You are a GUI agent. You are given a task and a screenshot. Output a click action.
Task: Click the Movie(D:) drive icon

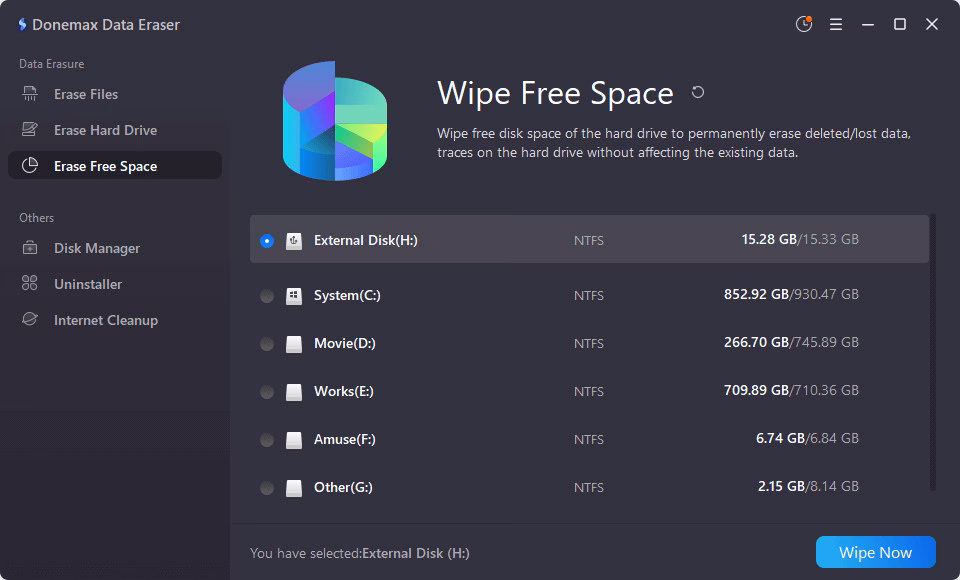pyautogui.click(x=294, y=344)
